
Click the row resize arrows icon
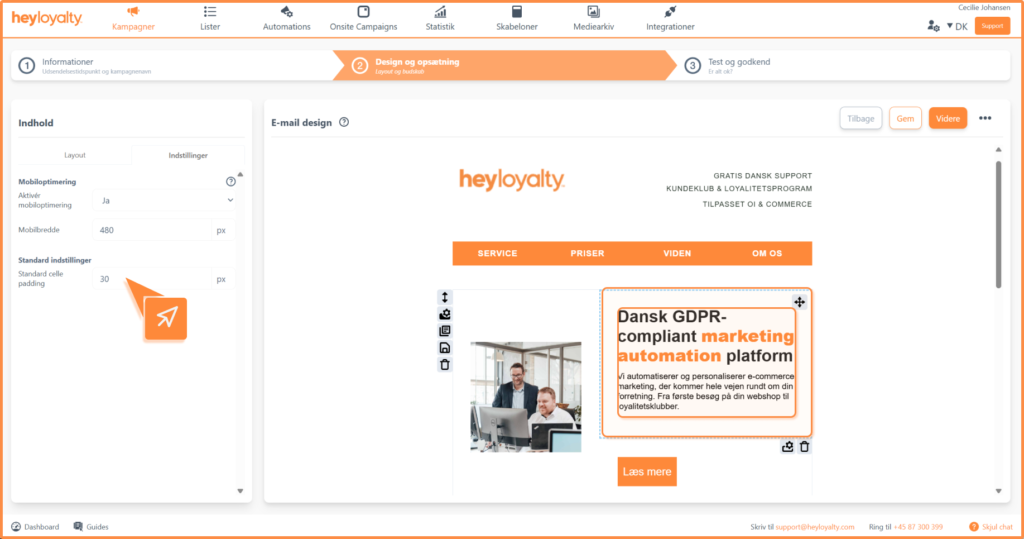pyautogui.click(x=445, y=298)
